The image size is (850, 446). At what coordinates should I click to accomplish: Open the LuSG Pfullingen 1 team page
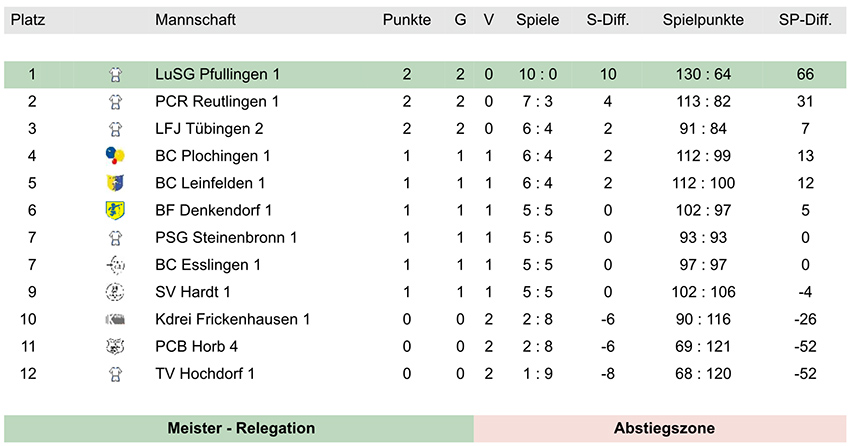click(217, 75)
